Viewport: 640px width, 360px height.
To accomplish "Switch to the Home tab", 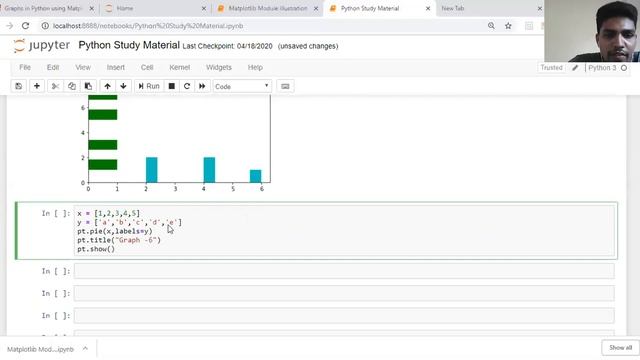I will [124, 8].
